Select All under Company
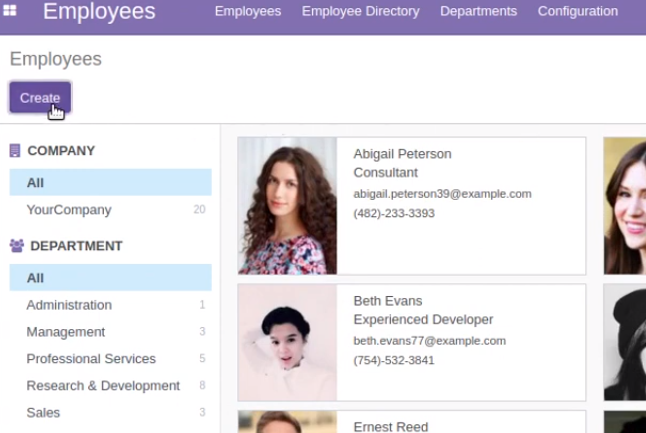The image size is (646, 433). 110,182
